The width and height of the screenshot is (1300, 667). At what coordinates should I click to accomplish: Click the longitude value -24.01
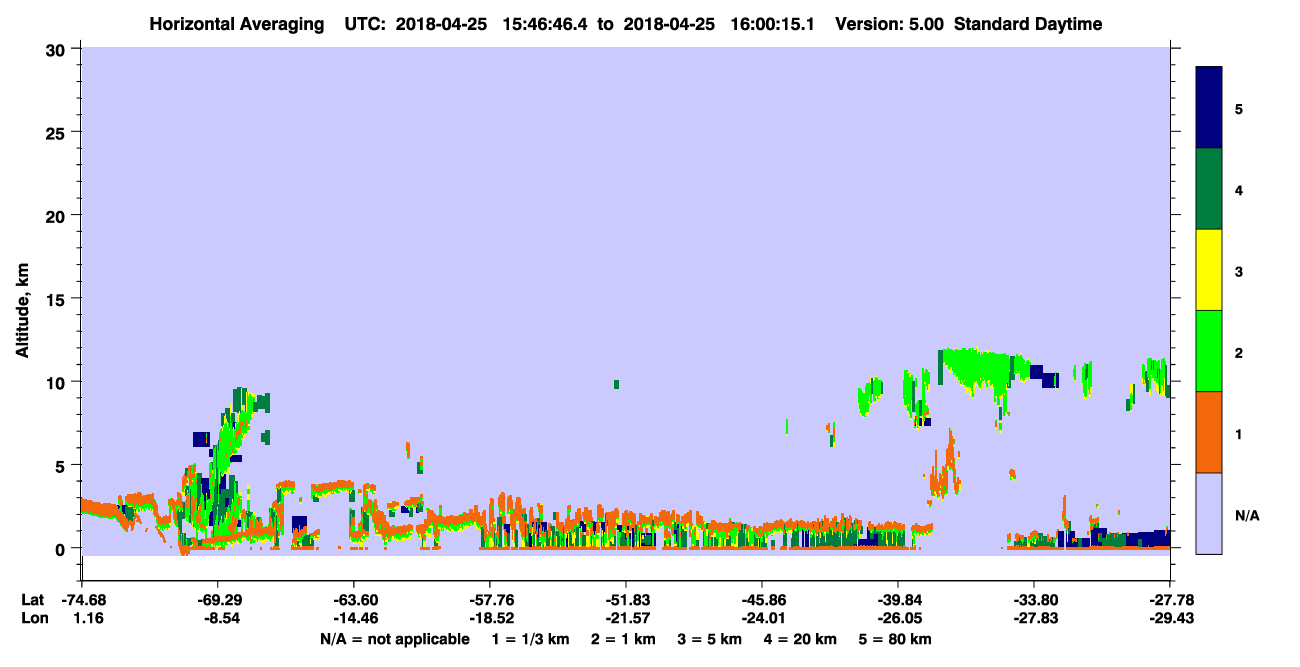click(x=762, y=618)
